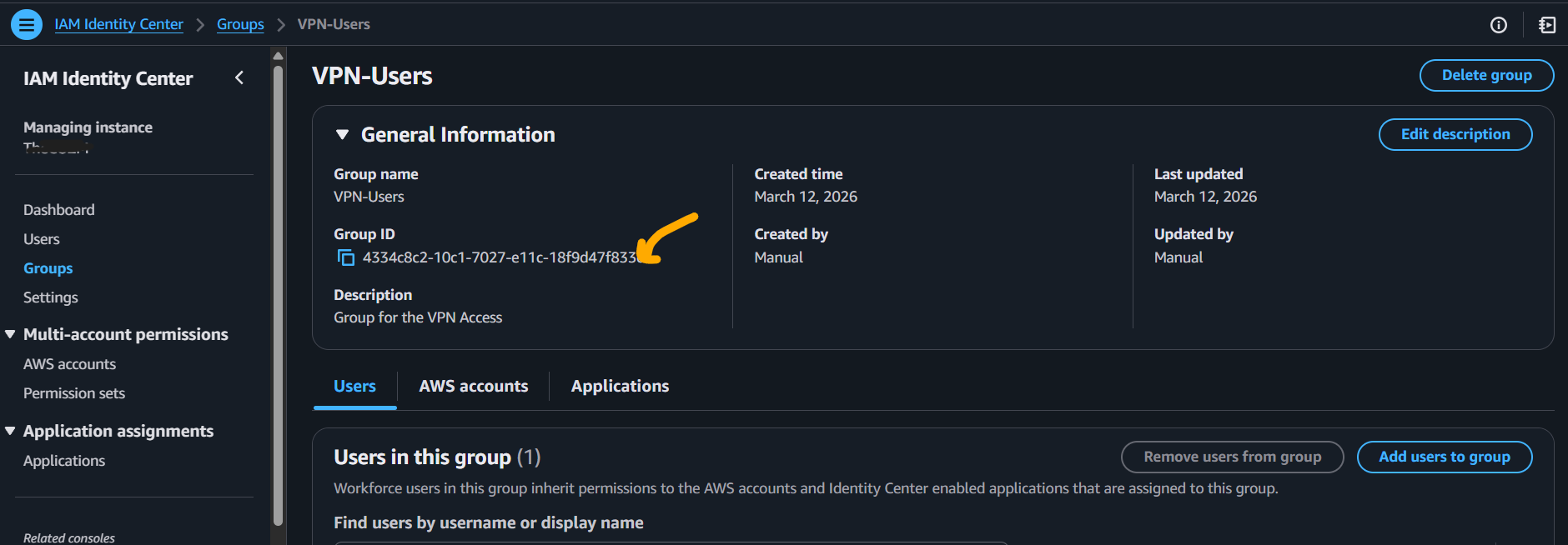
Task: Click the sidebar scroll-up arrow
Action: point(279,56)
